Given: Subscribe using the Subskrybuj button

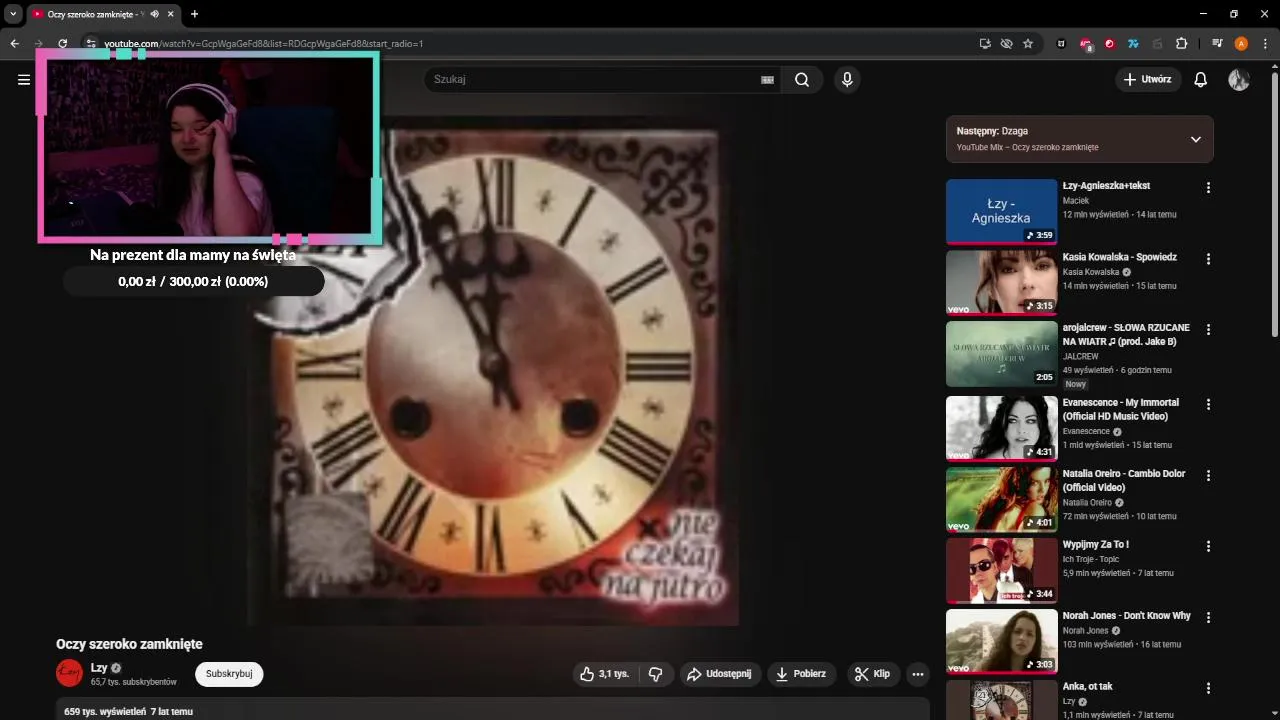Looking at the screenshot, I should pyautogui.click(x=229, y=674).
